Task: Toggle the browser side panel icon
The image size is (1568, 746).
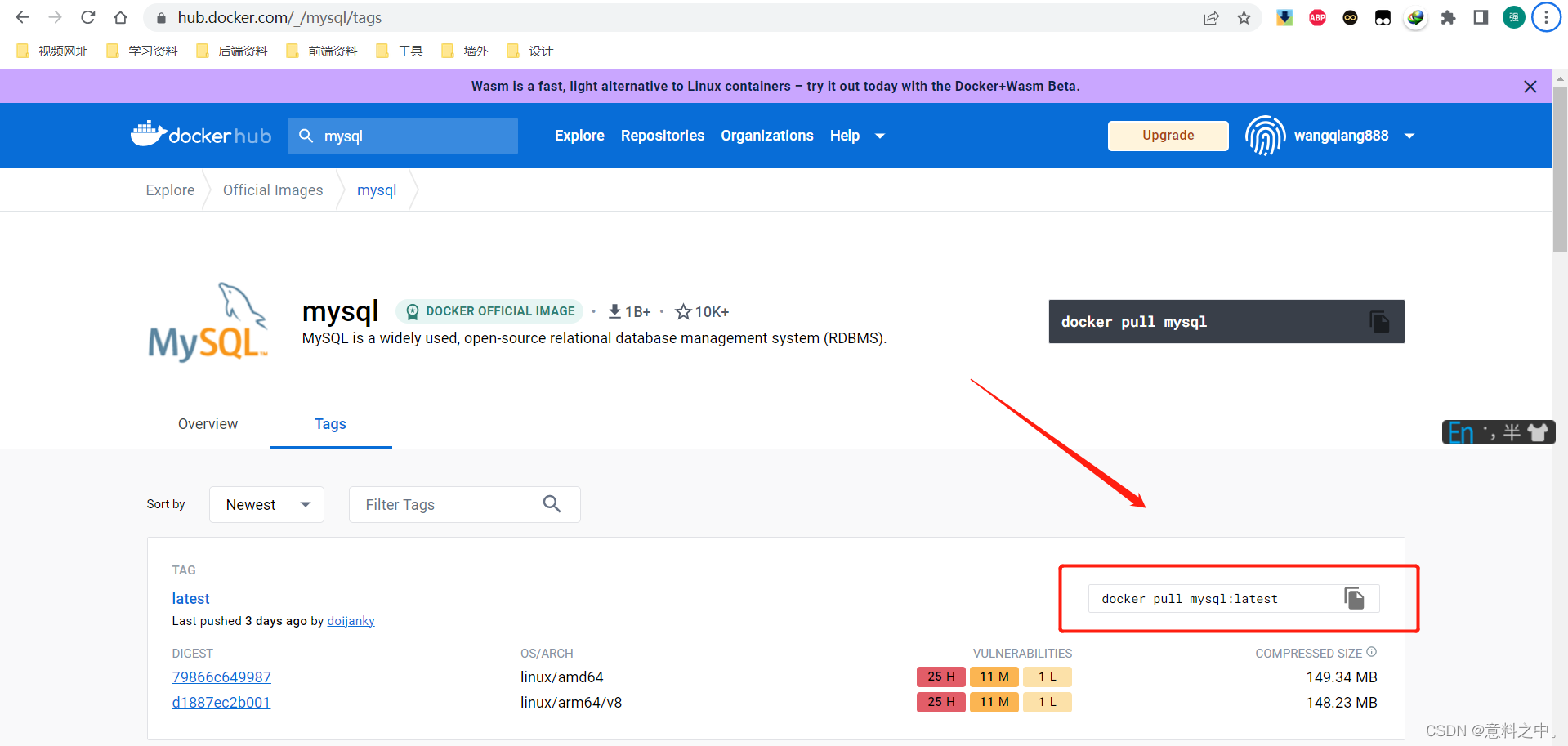Action: point(1481,18)
